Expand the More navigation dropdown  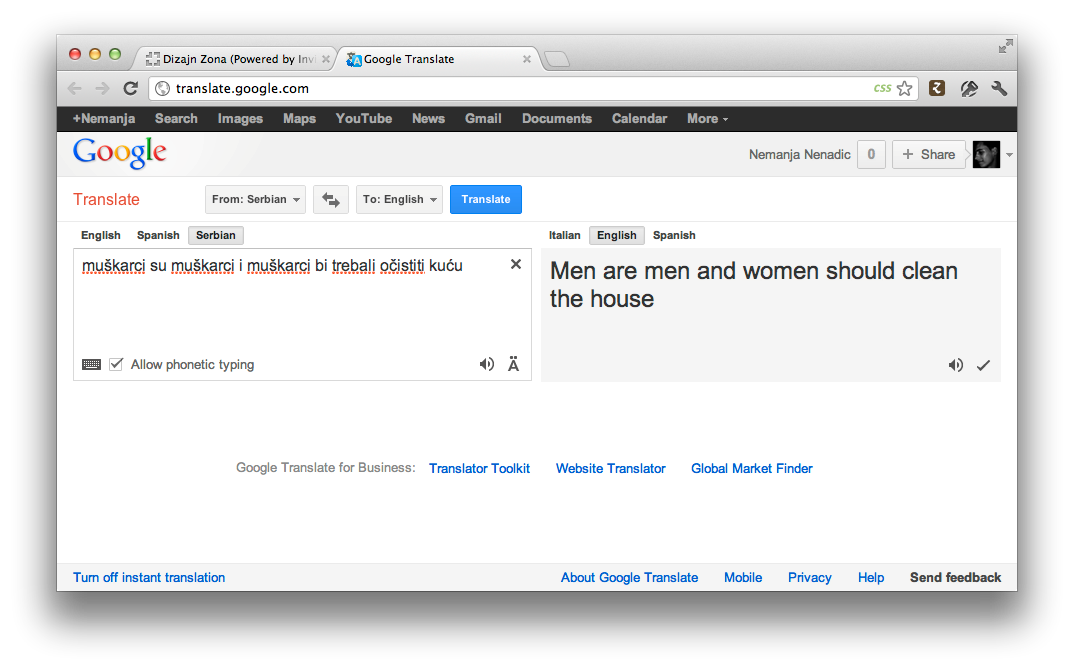[x=706, y=119]
